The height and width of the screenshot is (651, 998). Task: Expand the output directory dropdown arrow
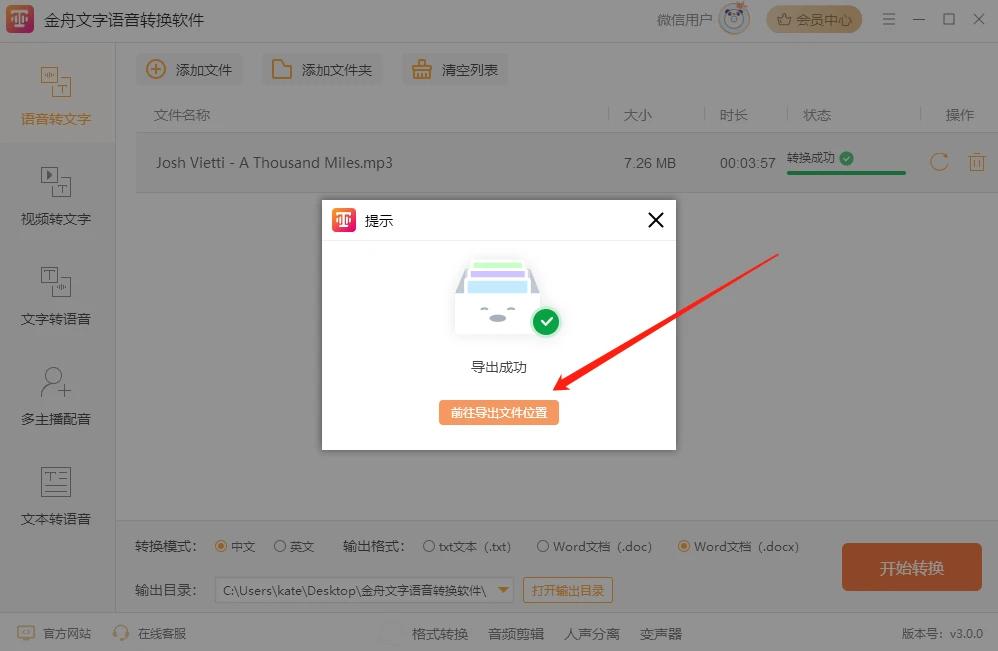click(x=503, y=590)
